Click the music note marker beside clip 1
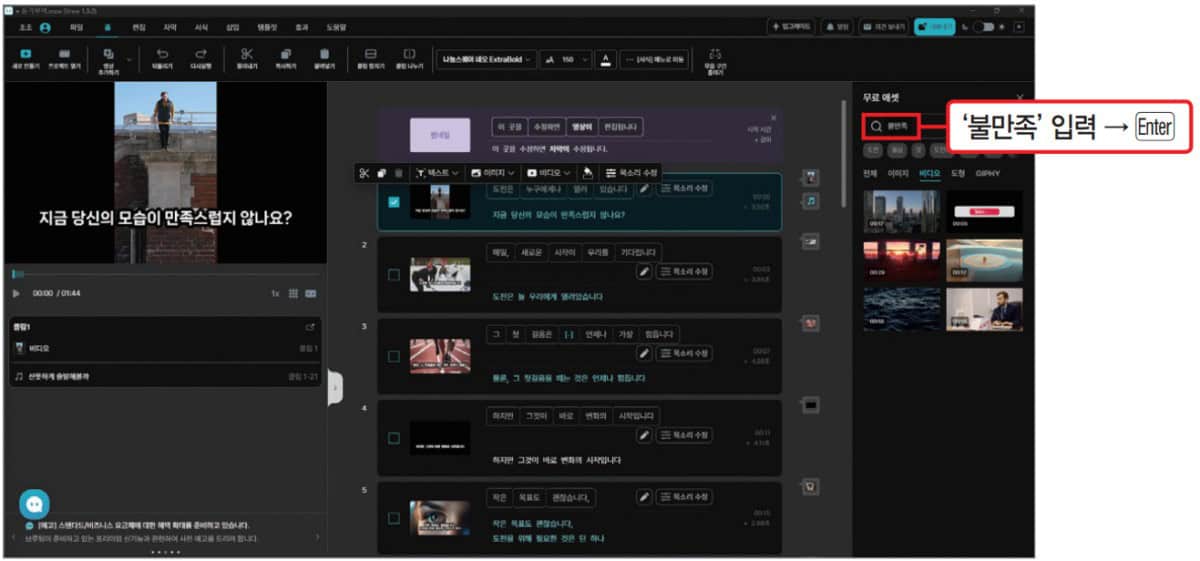 coord(811,201)
